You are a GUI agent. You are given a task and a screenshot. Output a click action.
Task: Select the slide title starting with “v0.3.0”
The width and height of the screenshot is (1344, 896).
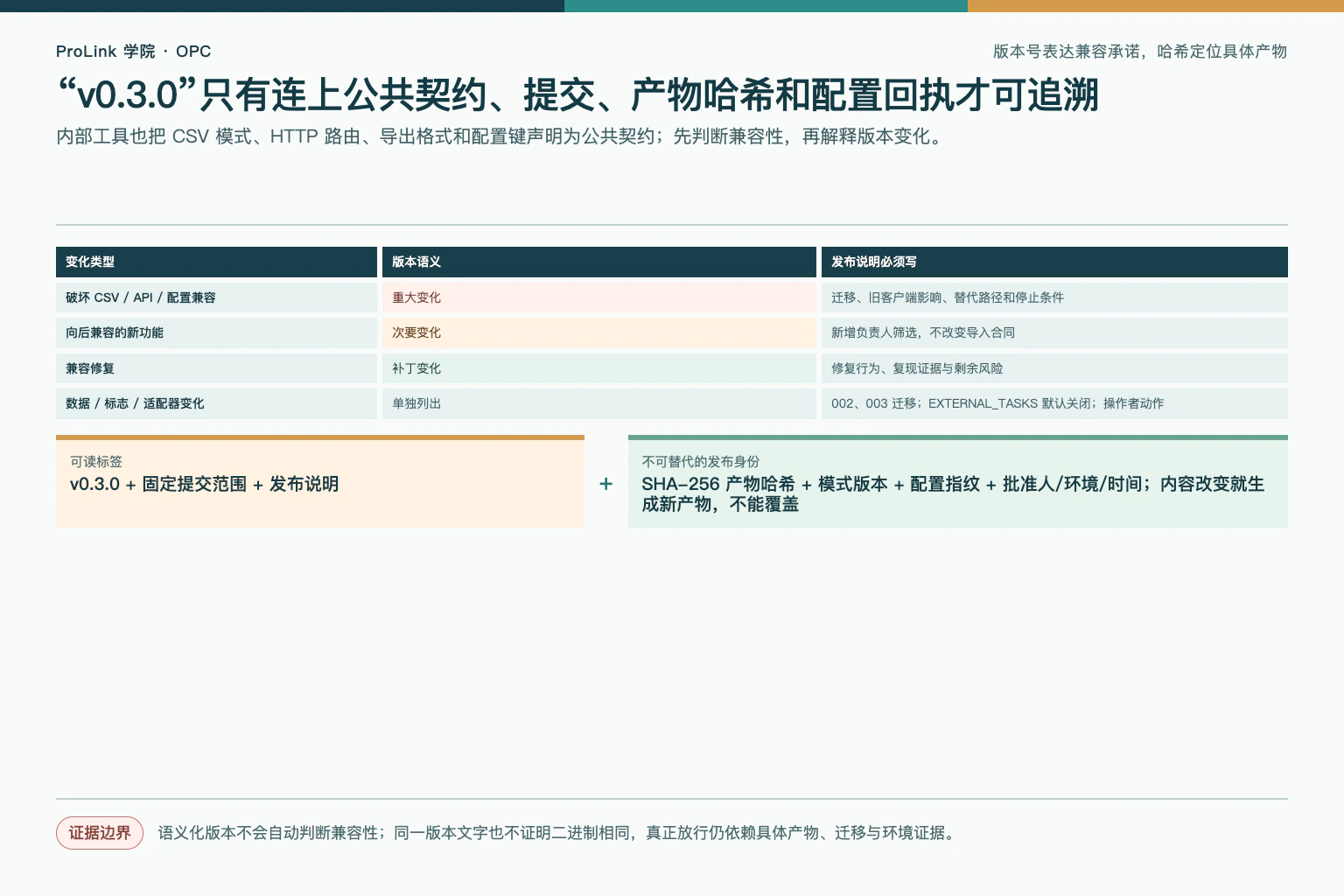(577, 95)
